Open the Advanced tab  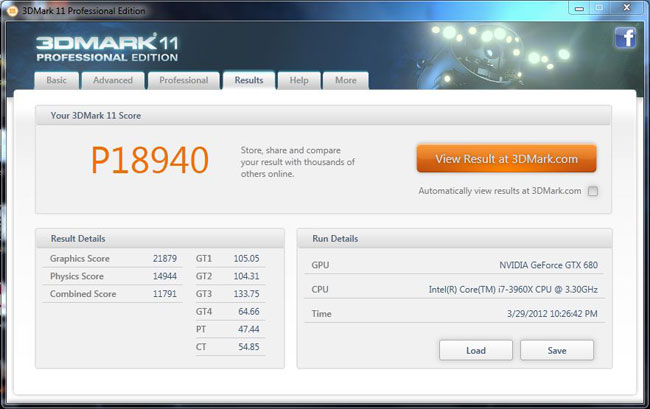pyautogui.click(x=113, y=80)
